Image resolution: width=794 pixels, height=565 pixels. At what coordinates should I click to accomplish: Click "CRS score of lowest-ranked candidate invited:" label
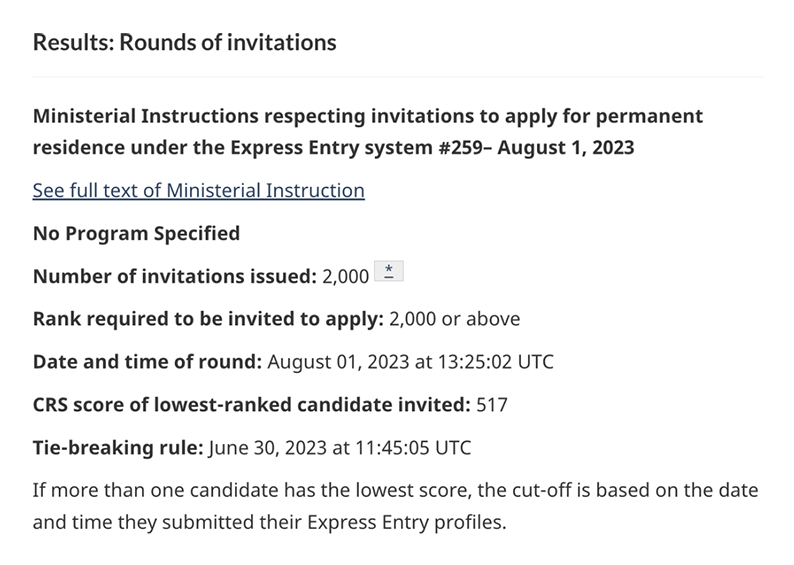click(250, 405)
